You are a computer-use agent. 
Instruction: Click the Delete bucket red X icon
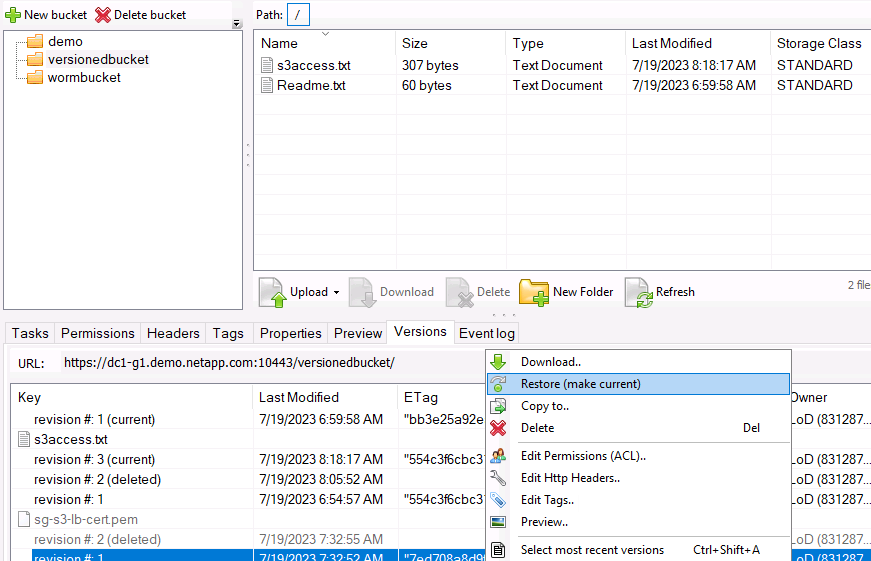(103, 15)
